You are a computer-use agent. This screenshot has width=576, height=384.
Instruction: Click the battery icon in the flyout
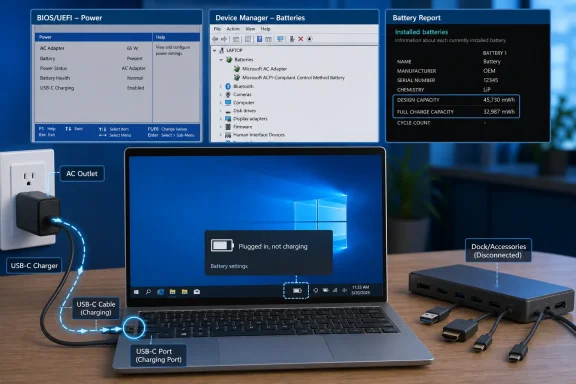(x=222, y=245)
